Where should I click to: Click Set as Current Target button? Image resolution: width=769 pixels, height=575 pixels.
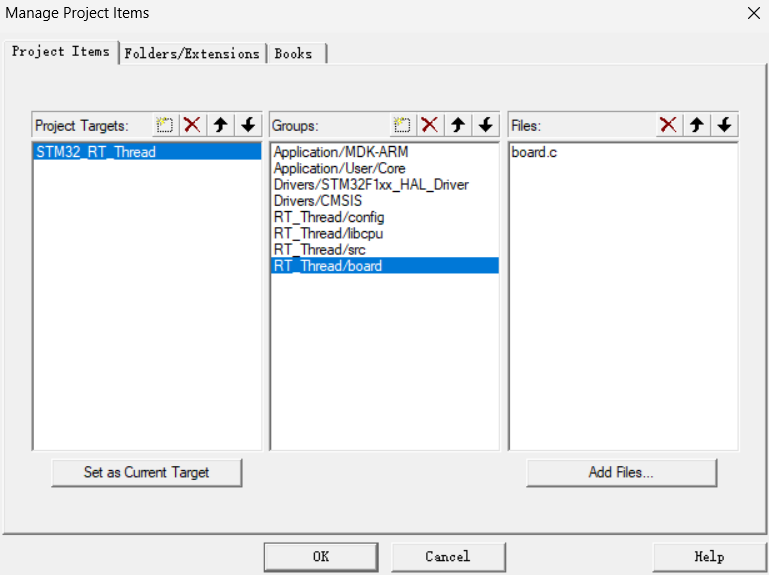(x=147, y=472)
